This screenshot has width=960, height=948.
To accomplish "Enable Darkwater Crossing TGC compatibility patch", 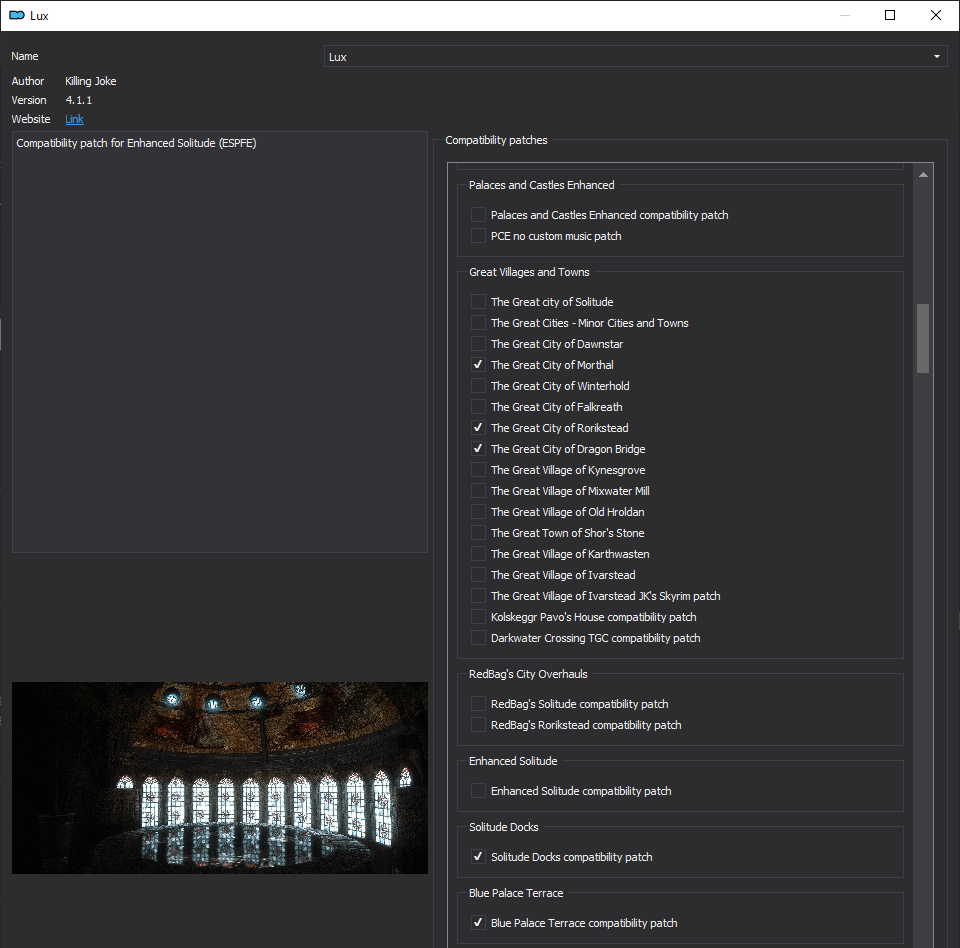I will [x=478, y=638].
